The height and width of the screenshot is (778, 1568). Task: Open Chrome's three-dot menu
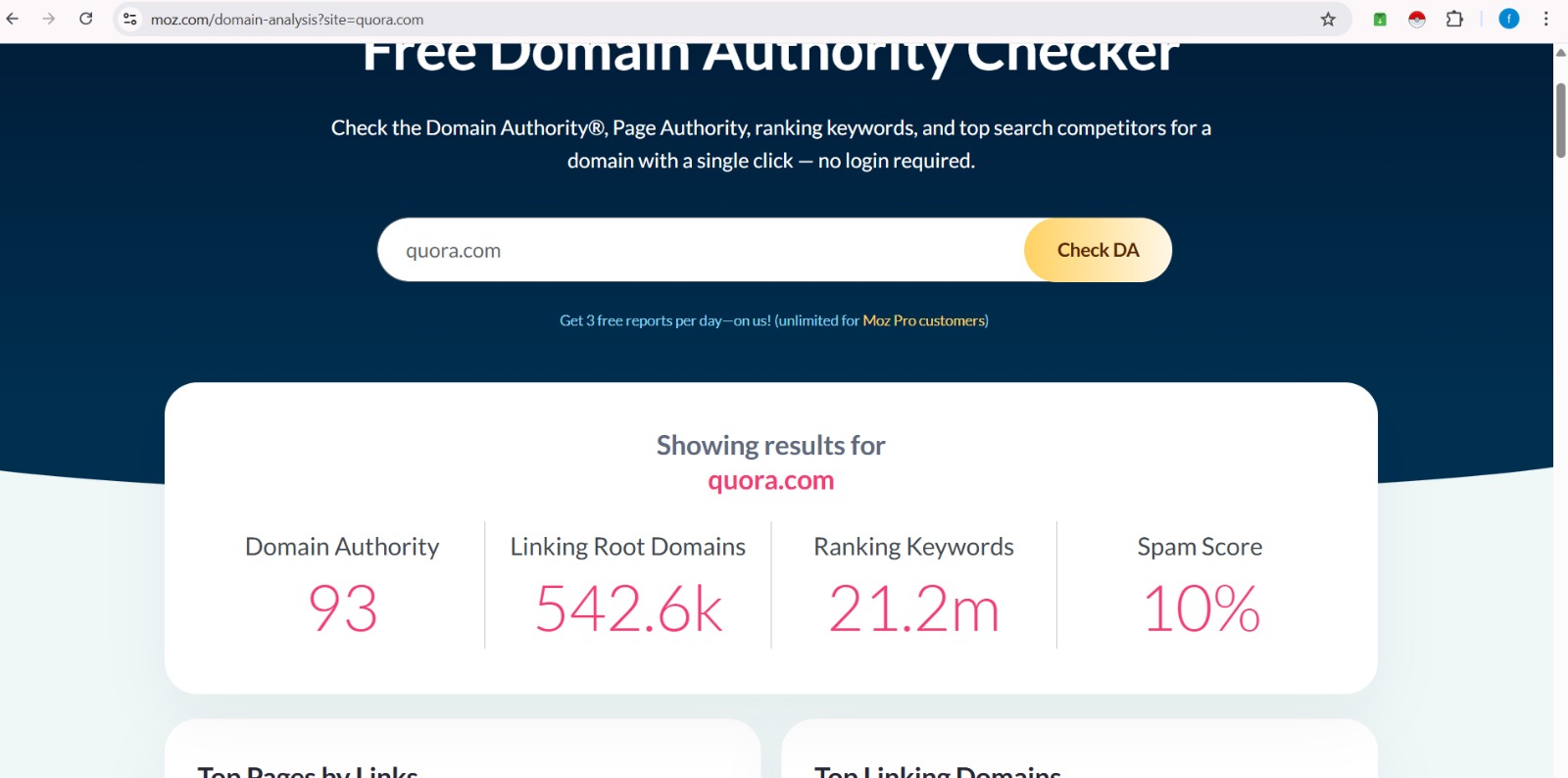[1546, 19]
